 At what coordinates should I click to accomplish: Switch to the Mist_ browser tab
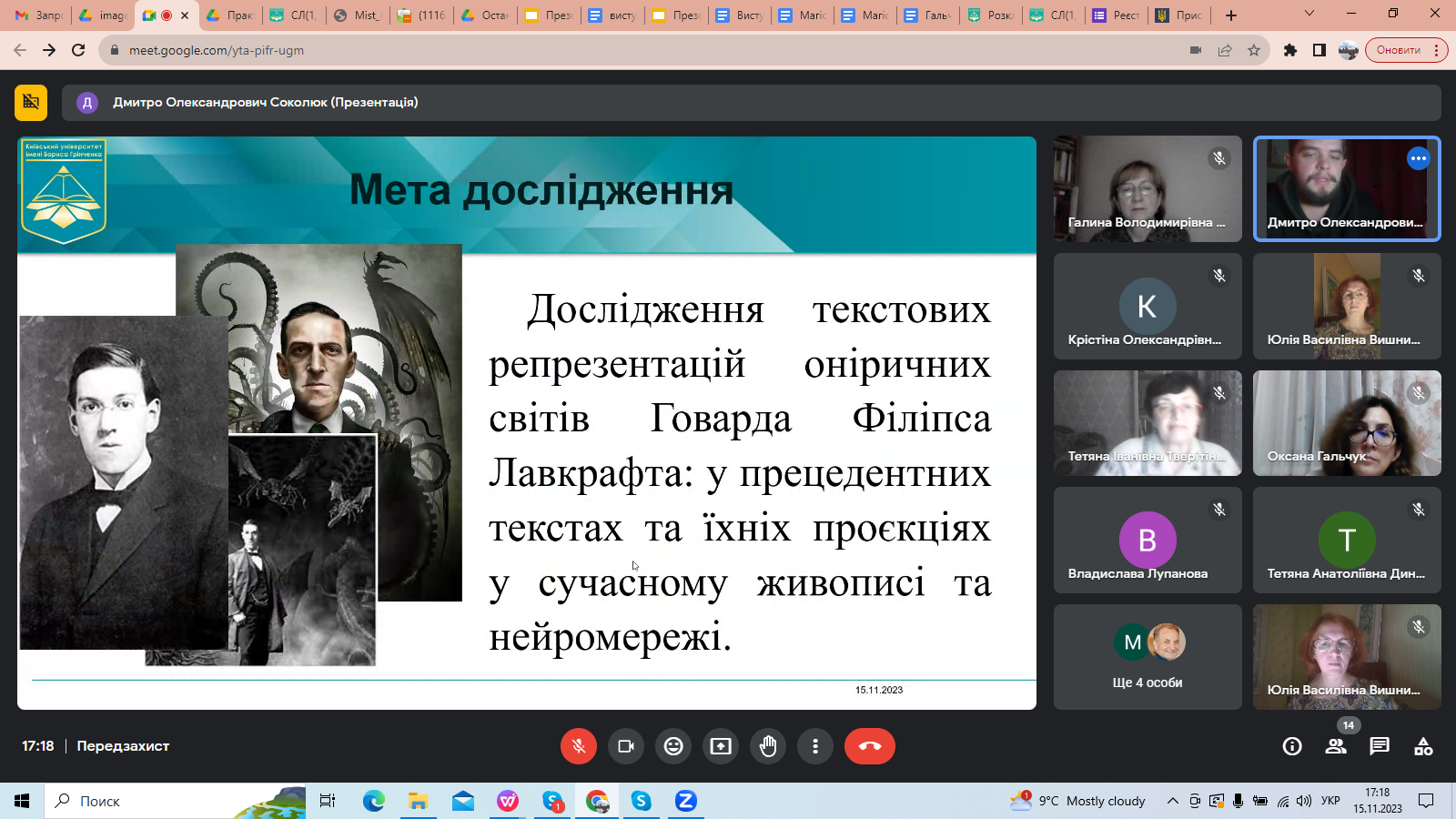pos(358,15)
